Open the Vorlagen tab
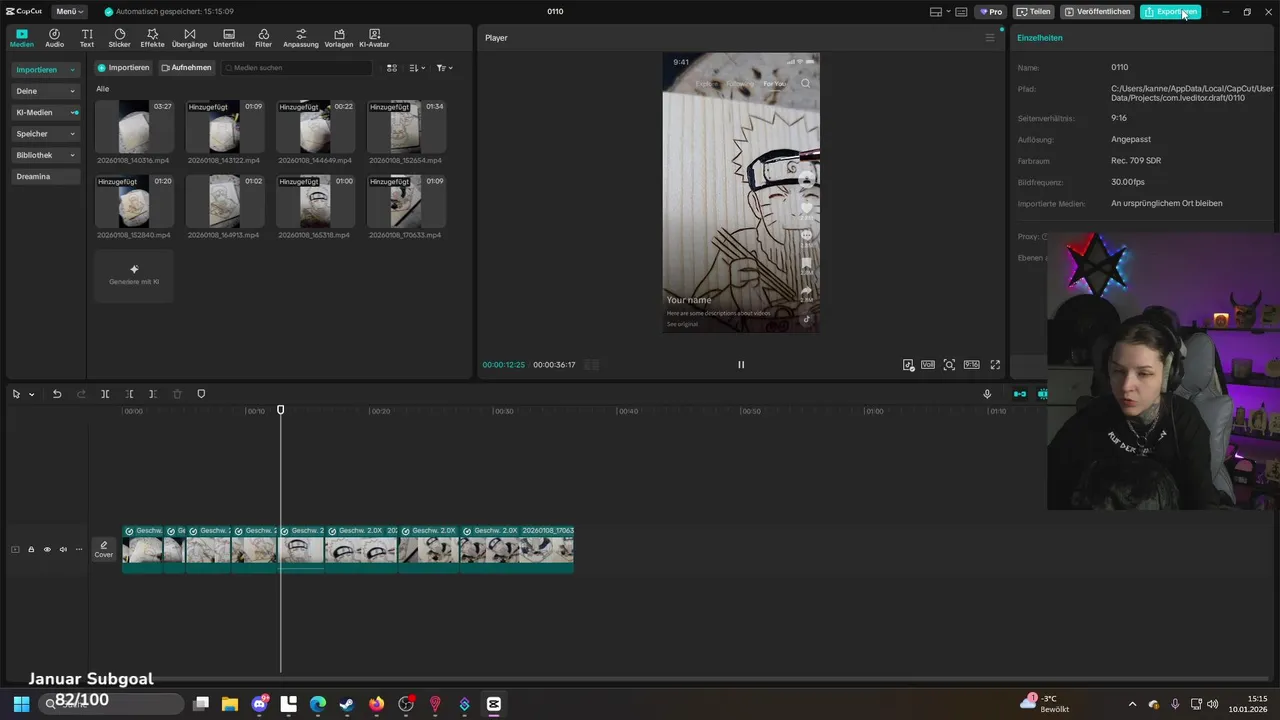This screenshot has width=1280, height=720. (x=339, y=38)
